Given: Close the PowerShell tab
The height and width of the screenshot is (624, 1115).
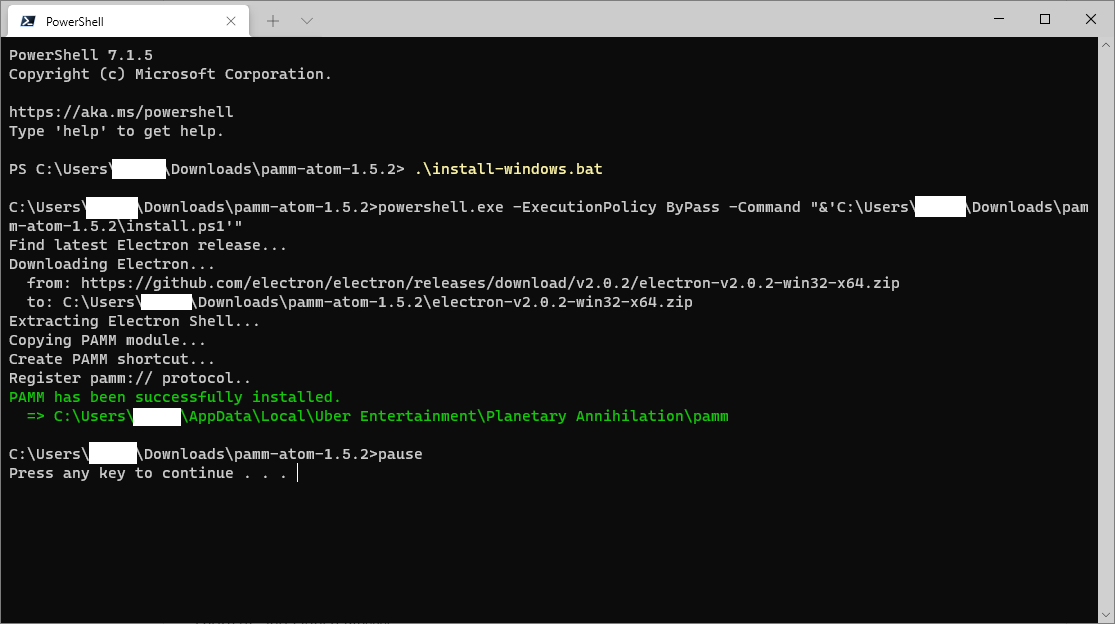Looking at the screenshot, I should click(232, 21).
